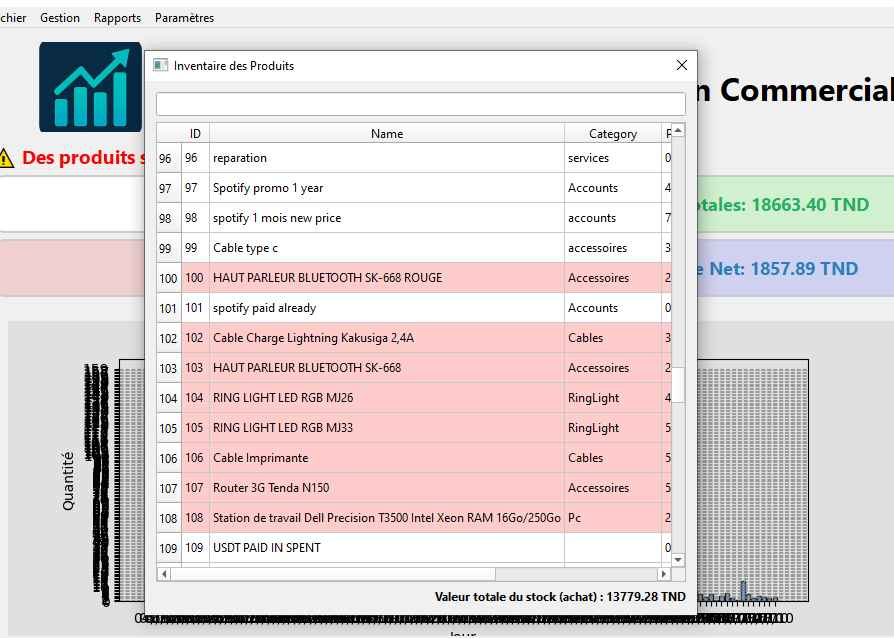This screenshot has width=894, height=638.
Task: Select the row header numbered 96
Action: point(169,158)
